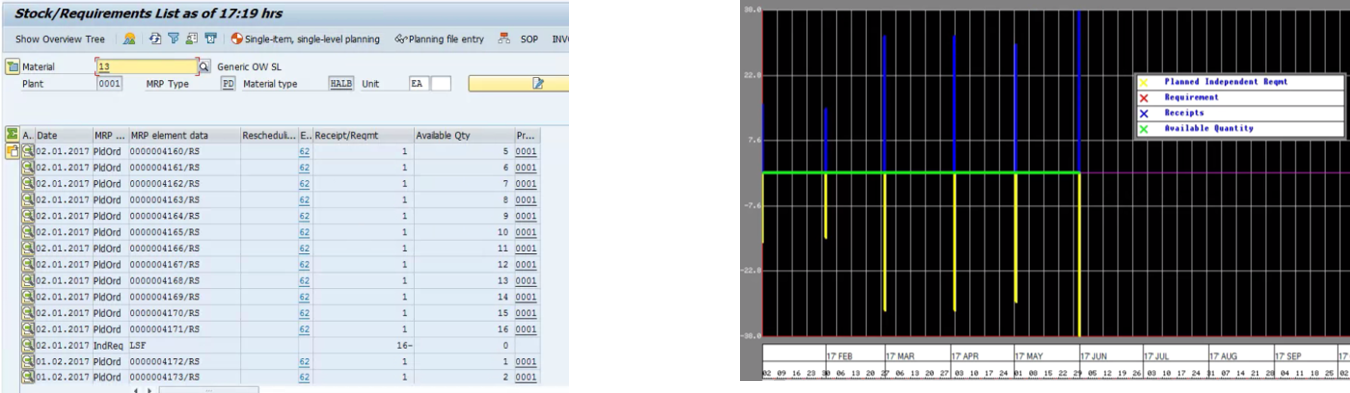Open details magnifier for order 0000004160/RS
The height and width of the screenshot is (393, 1350).
[x=28, y=151]
